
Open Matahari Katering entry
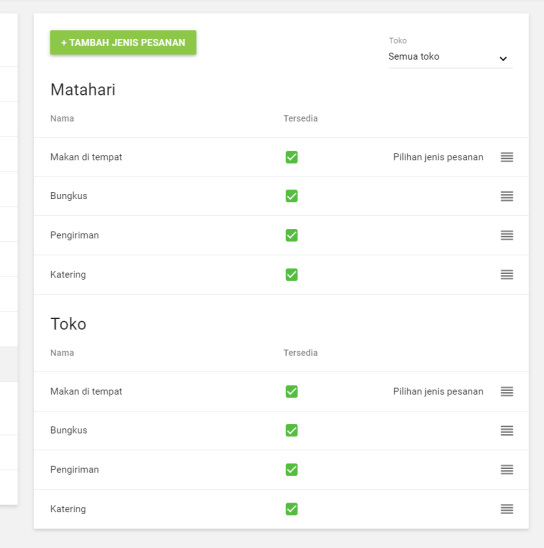pyautogui.click(x=281, y=275)
